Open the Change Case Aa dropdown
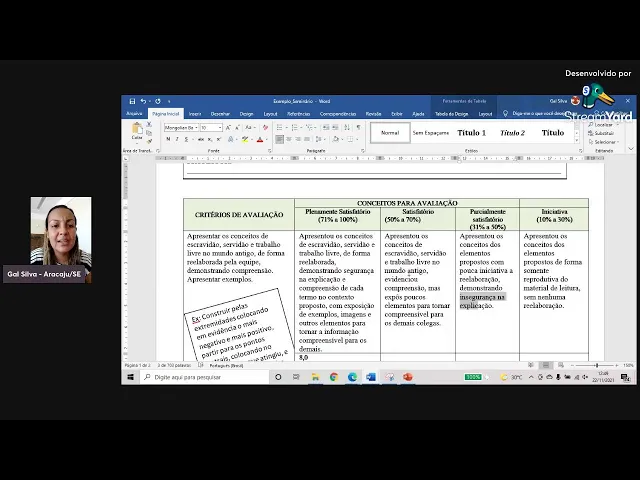The width and height of the screenshot is (640, 480). coord(249,128)
